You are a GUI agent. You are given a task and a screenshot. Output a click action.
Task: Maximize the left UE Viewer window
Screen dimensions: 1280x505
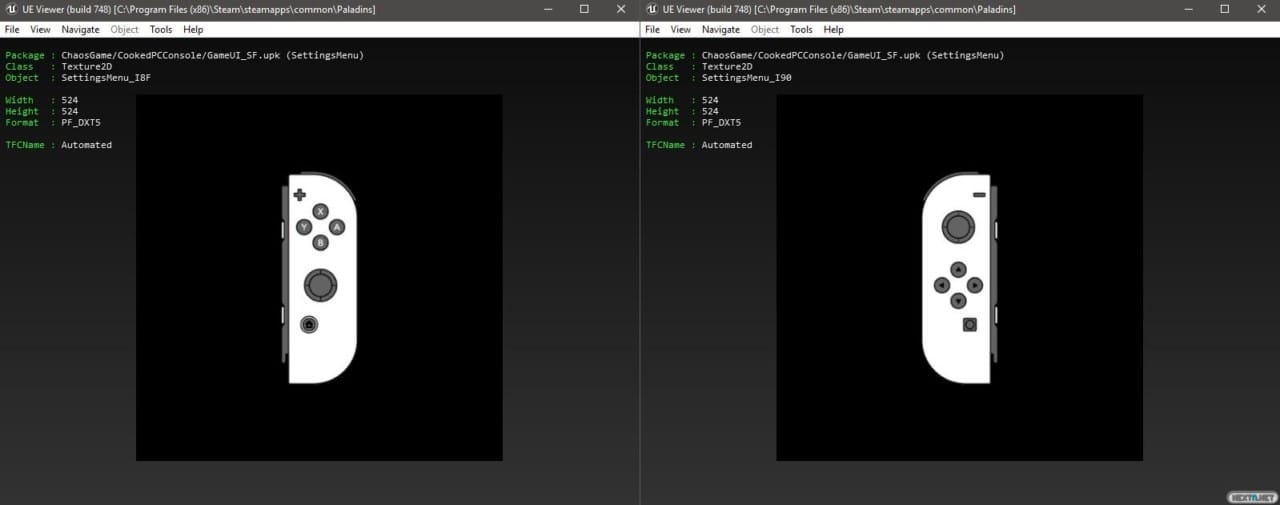pyautogui.click(x=584, y=9)
